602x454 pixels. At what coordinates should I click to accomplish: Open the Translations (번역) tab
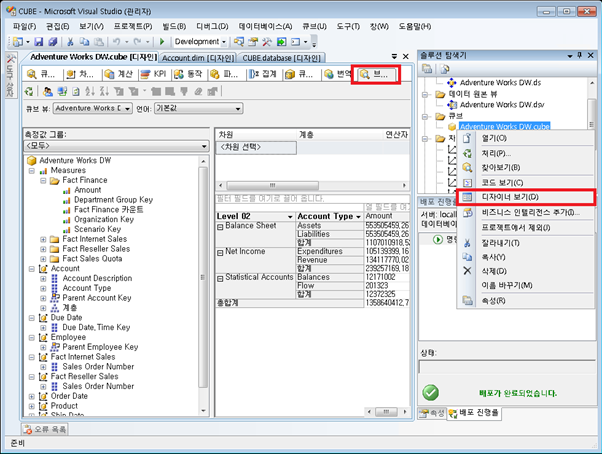point(337,74)
